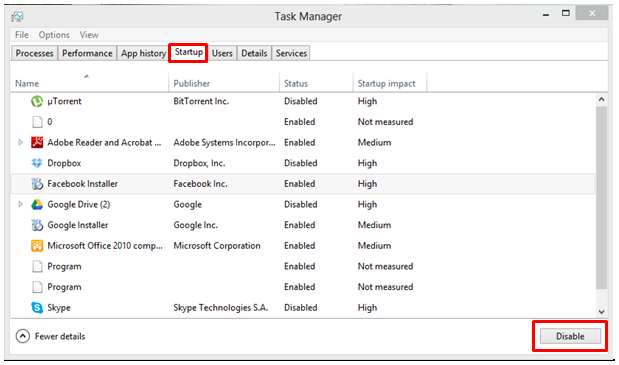This screenshot has width=619, height=365.
Task: Click the blank file icon for entry 0
Action: click(37, 122)
